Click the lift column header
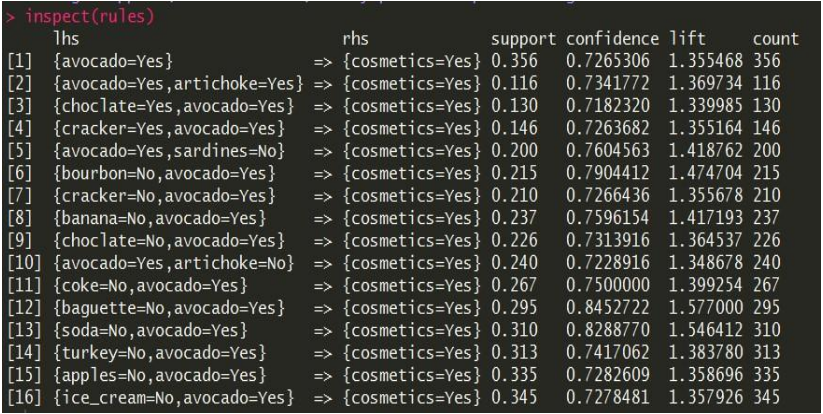The width and height of the screenshot is (823, 414). point(687,39)
